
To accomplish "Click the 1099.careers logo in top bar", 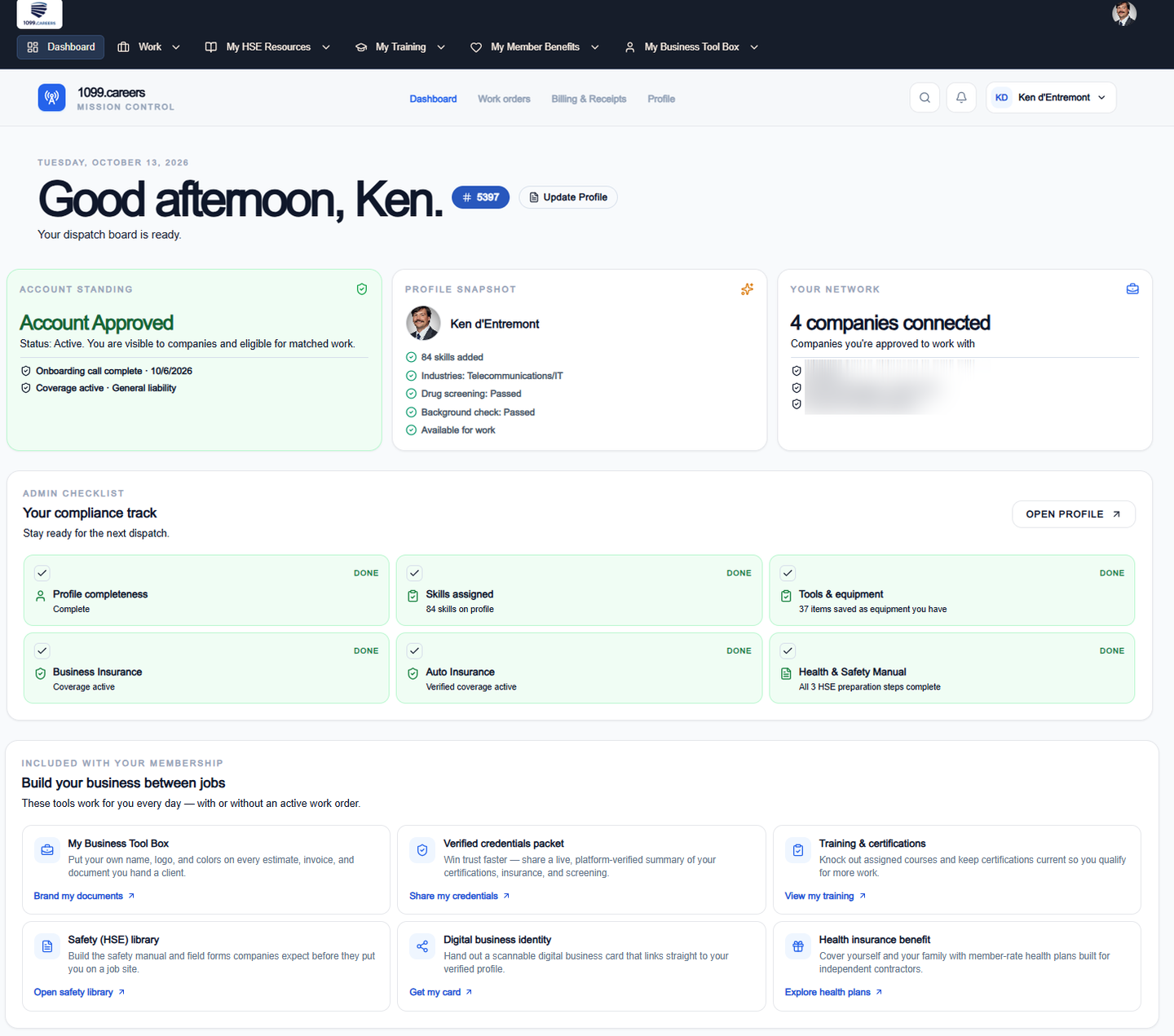I will [x=39, y=14].
